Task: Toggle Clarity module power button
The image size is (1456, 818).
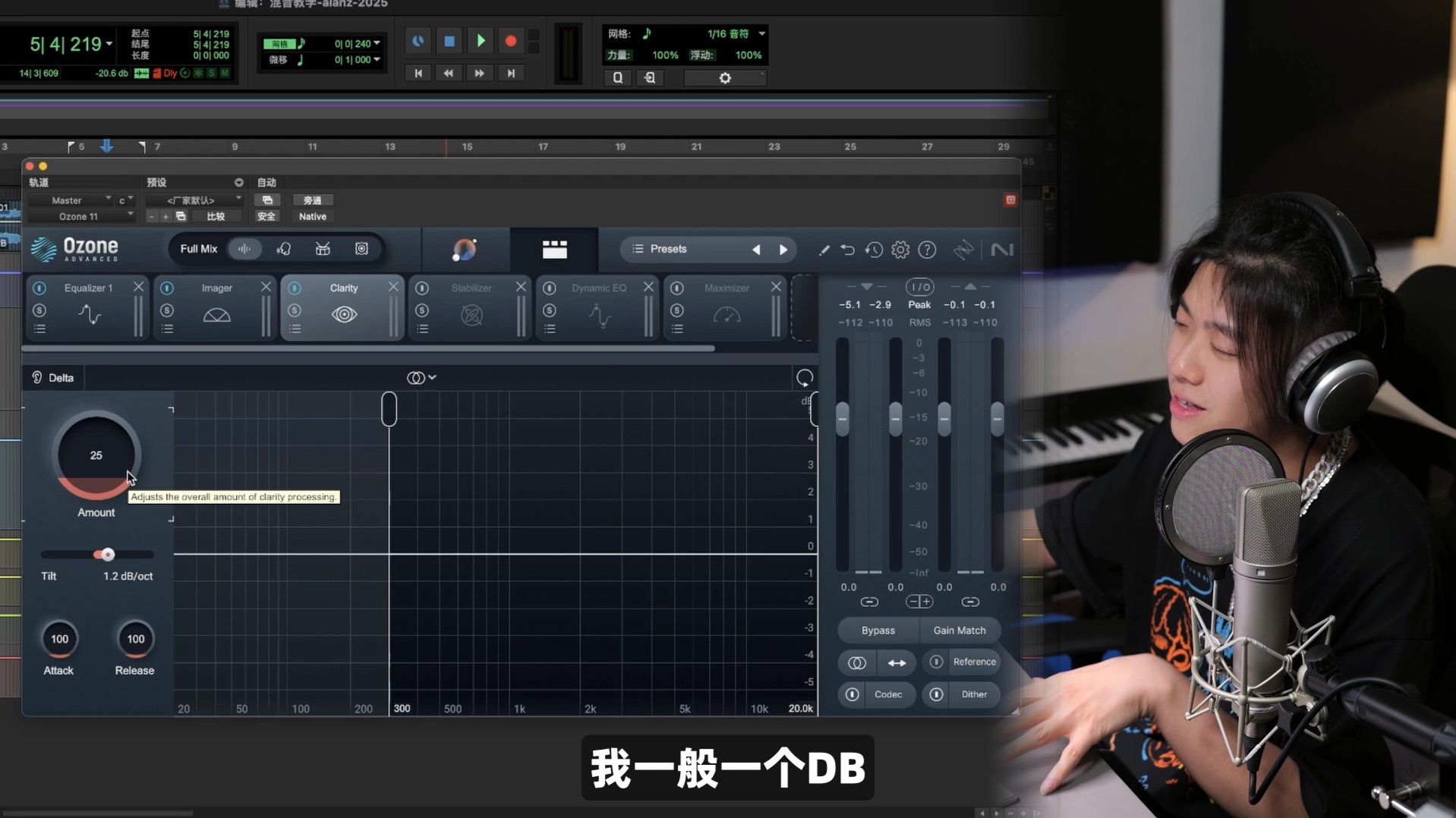Action: [x=295, y=288]
